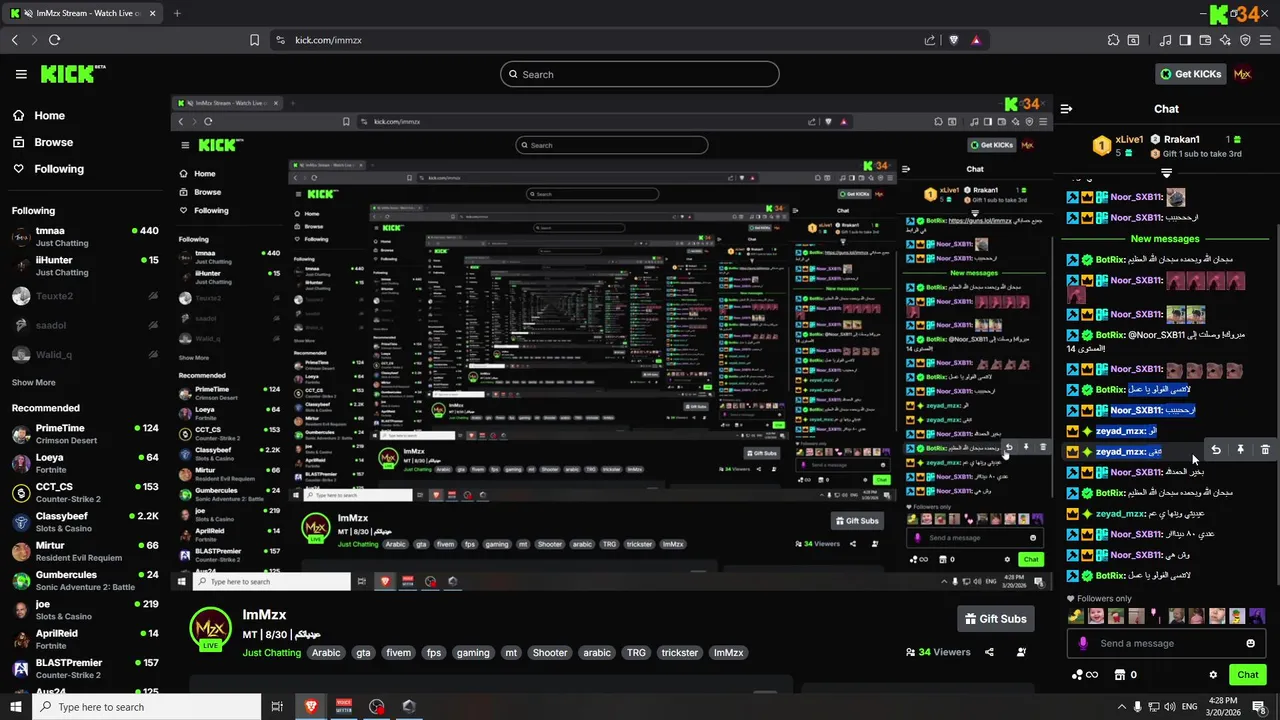The image size is (1280, 720).
Task: Reload the page in browser toolbar
Action: coord(54,40)
